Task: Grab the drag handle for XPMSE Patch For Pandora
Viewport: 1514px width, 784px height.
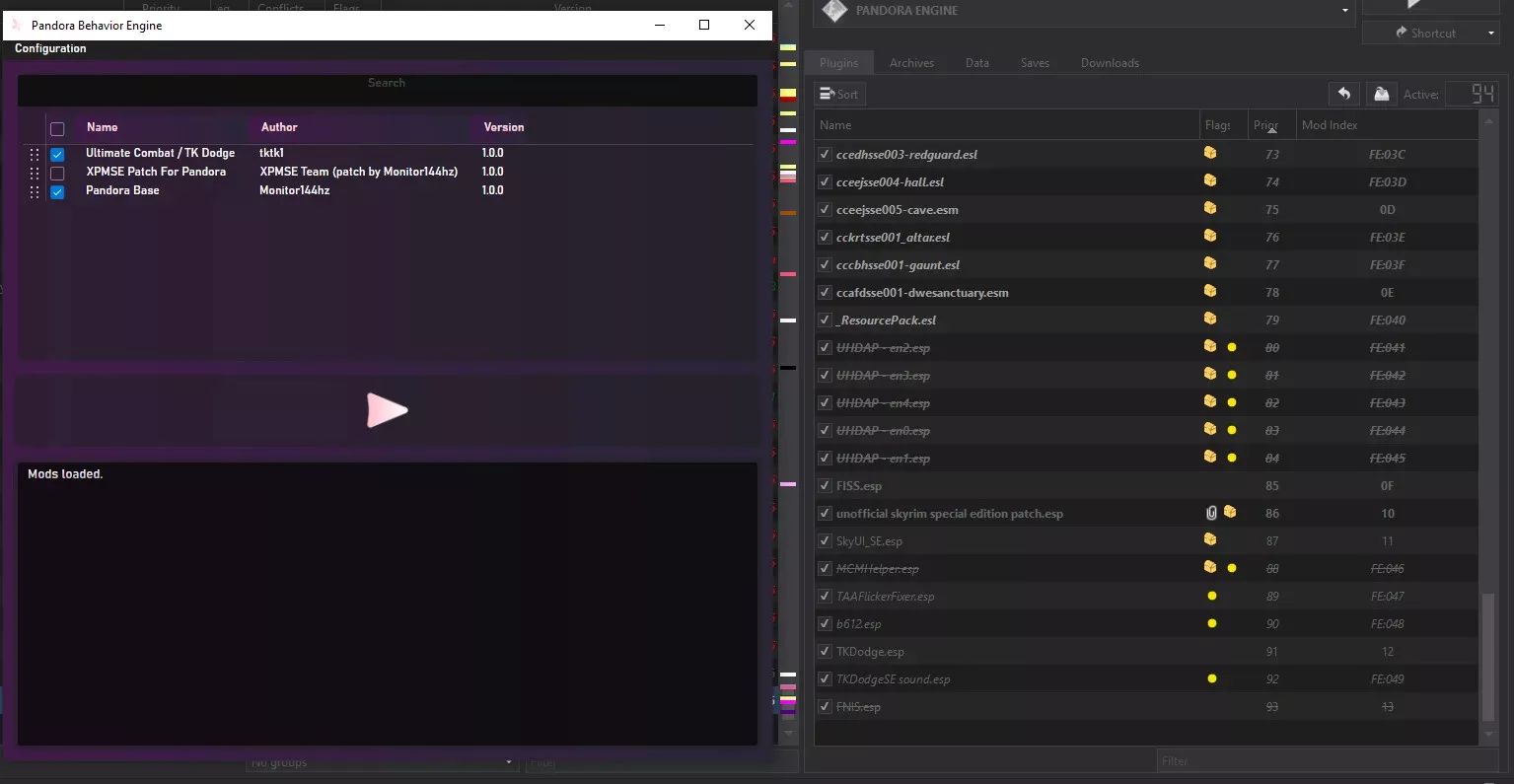Action: pyautogui.click(x=35, y=173)
